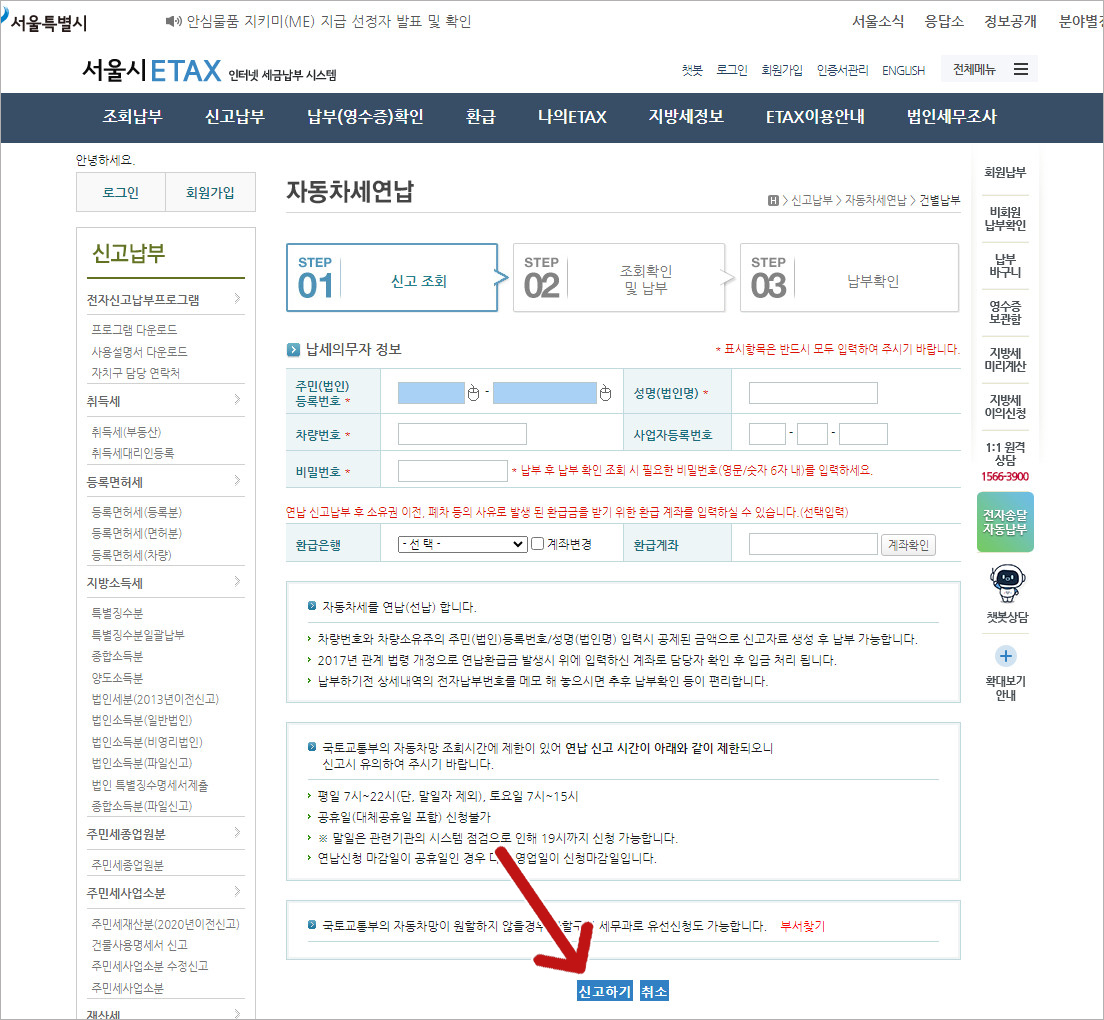
Task: Select STEP 02 조회확인 및 납부 tab
Action: tap(619, 277)
